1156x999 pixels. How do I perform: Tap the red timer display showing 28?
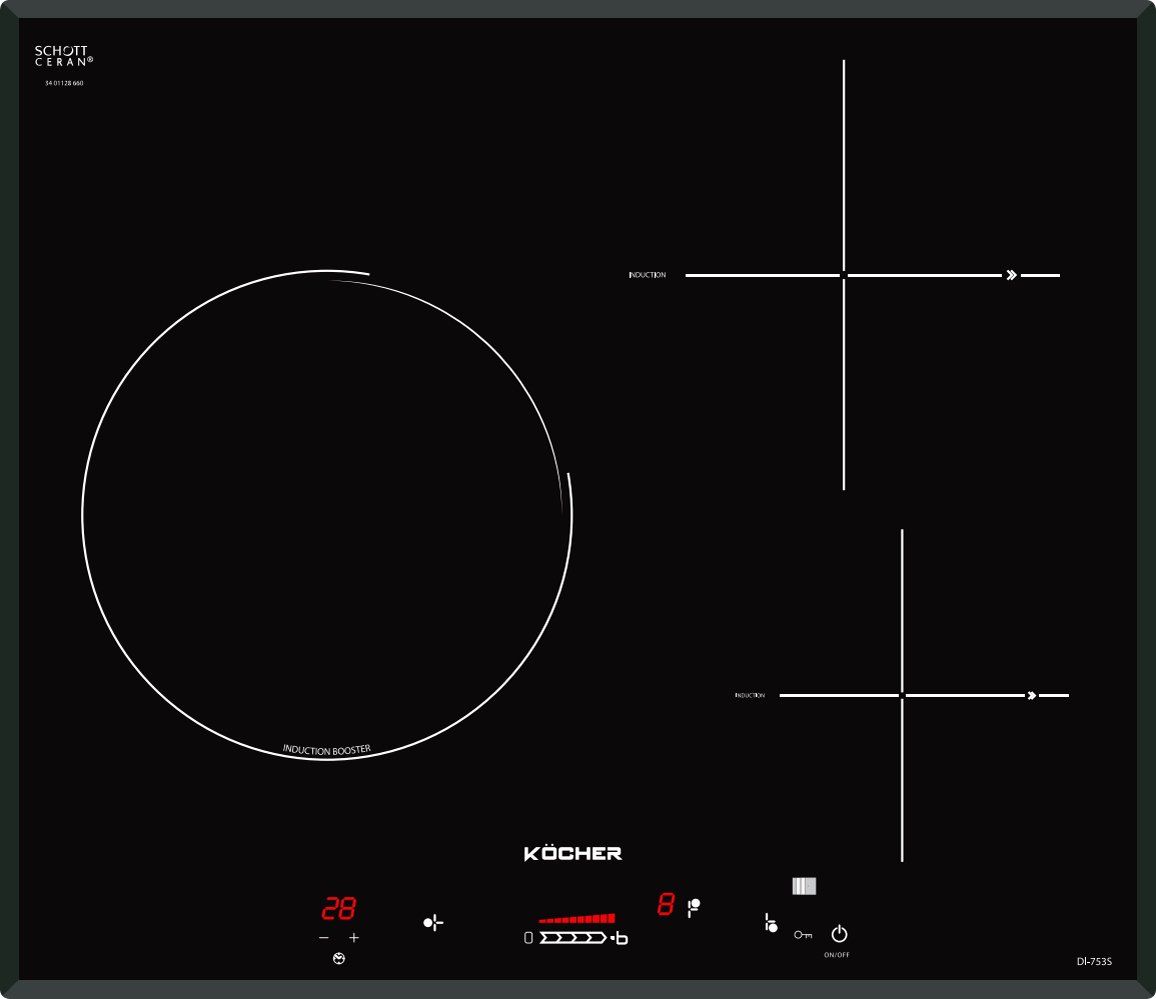pos(338,909)
